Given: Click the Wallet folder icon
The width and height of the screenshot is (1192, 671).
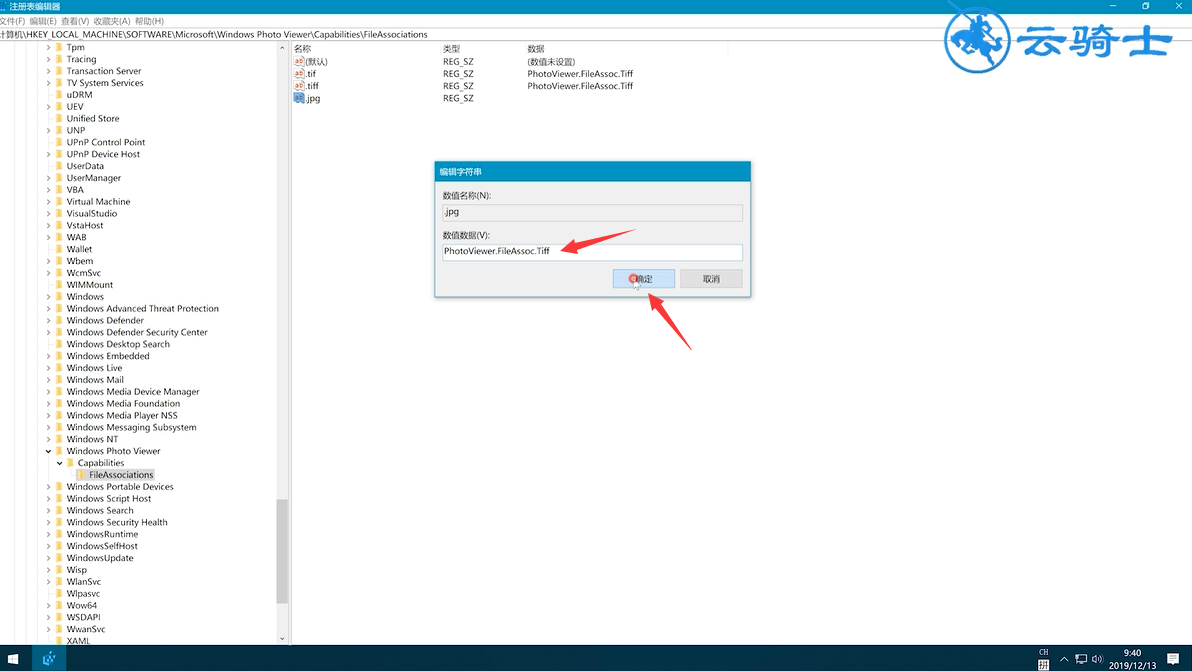Looking at the screenshot, I should (x=59, y=249).
